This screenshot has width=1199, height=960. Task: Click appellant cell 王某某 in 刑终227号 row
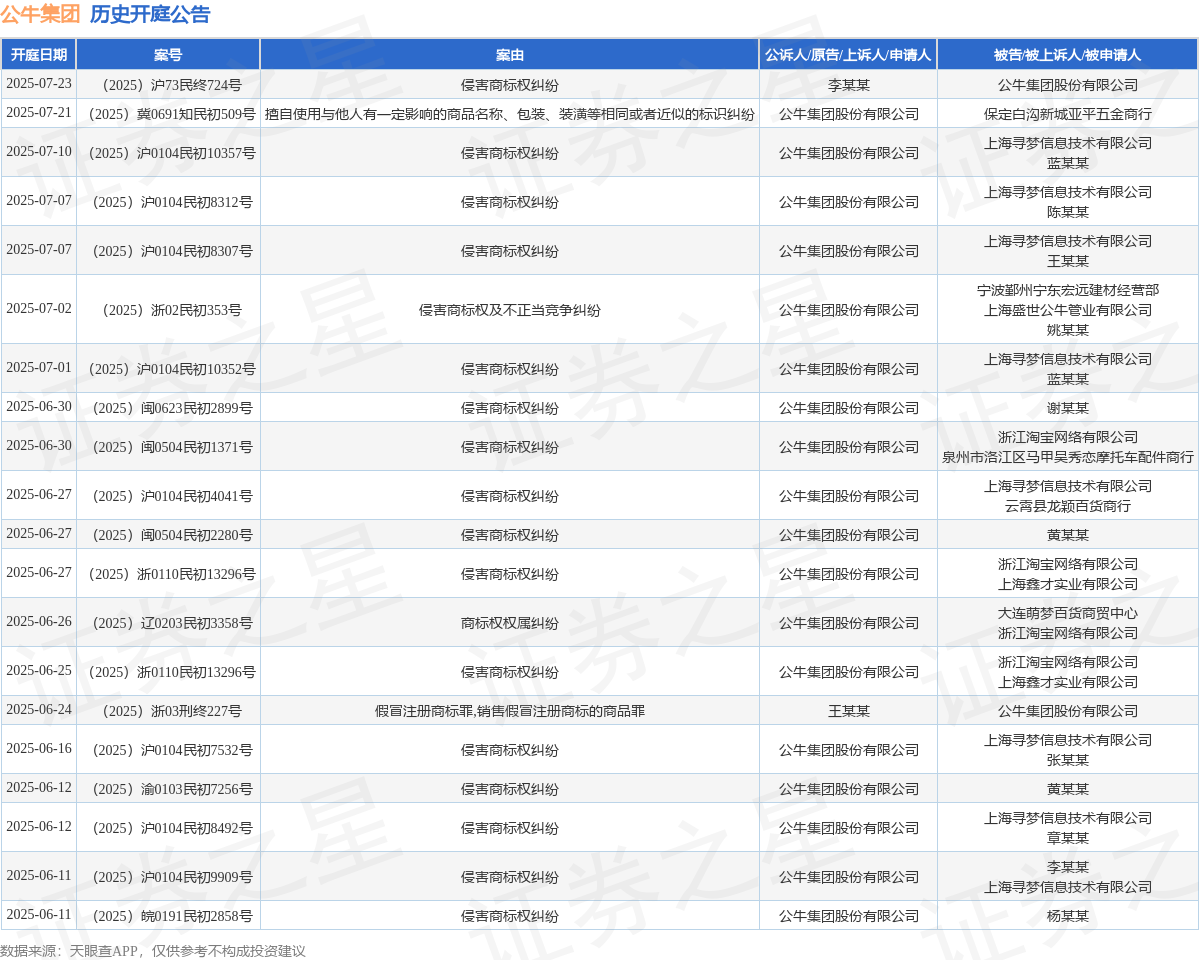tap(848, 711)
